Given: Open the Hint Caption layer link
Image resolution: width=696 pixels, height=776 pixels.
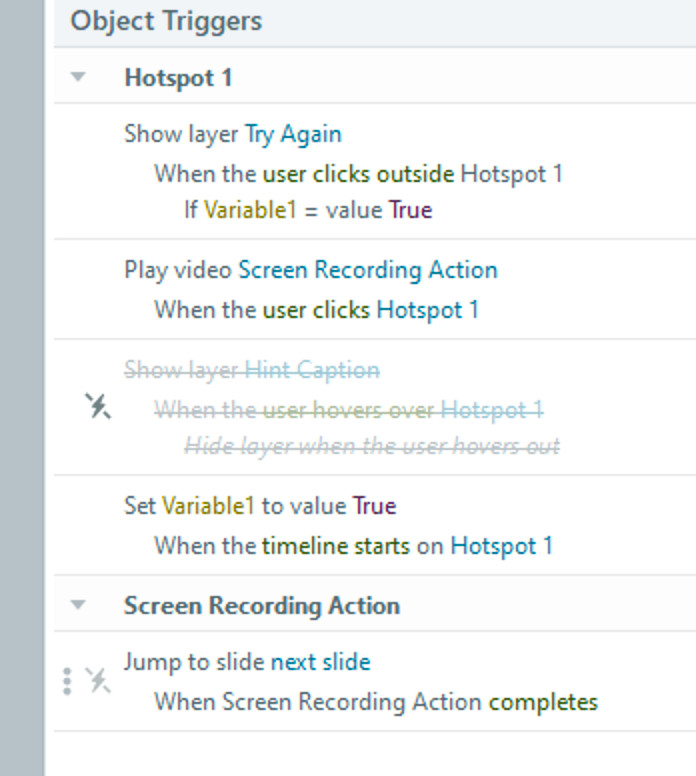Looking at the screenshot, I should [x=312, y=370].
